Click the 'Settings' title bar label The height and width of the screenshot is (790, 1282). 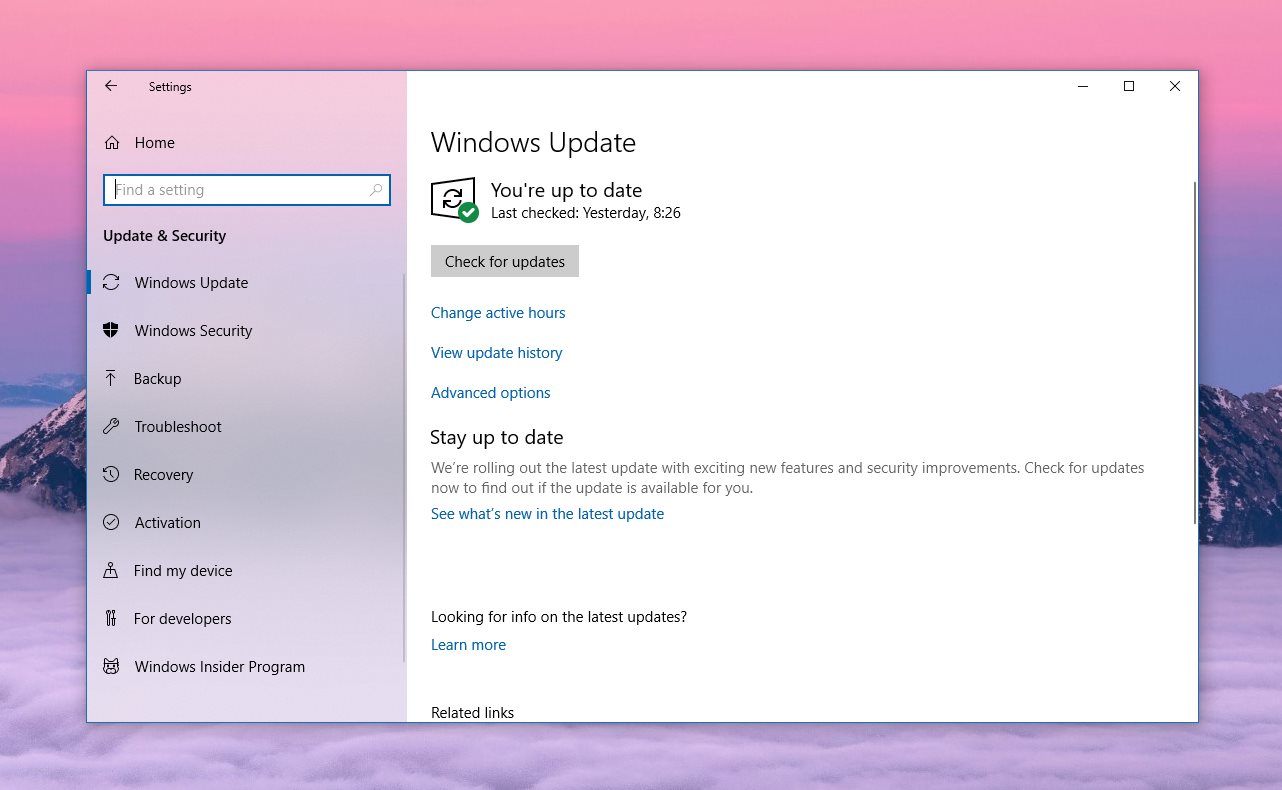170,87
